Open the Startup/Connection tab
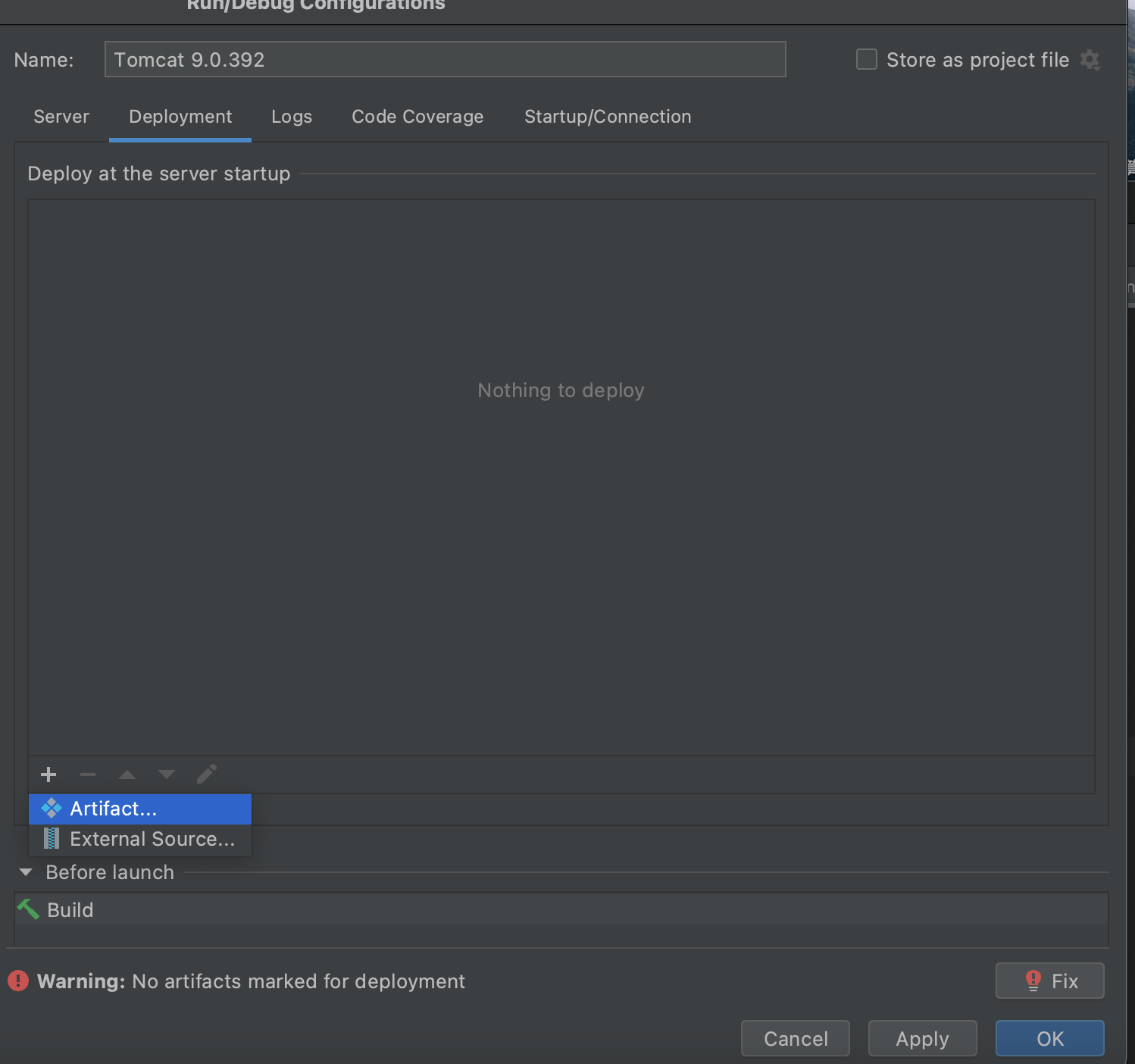Image resolution: width=1135 pixels, height=1064 pixels. (x=608, y=117)
